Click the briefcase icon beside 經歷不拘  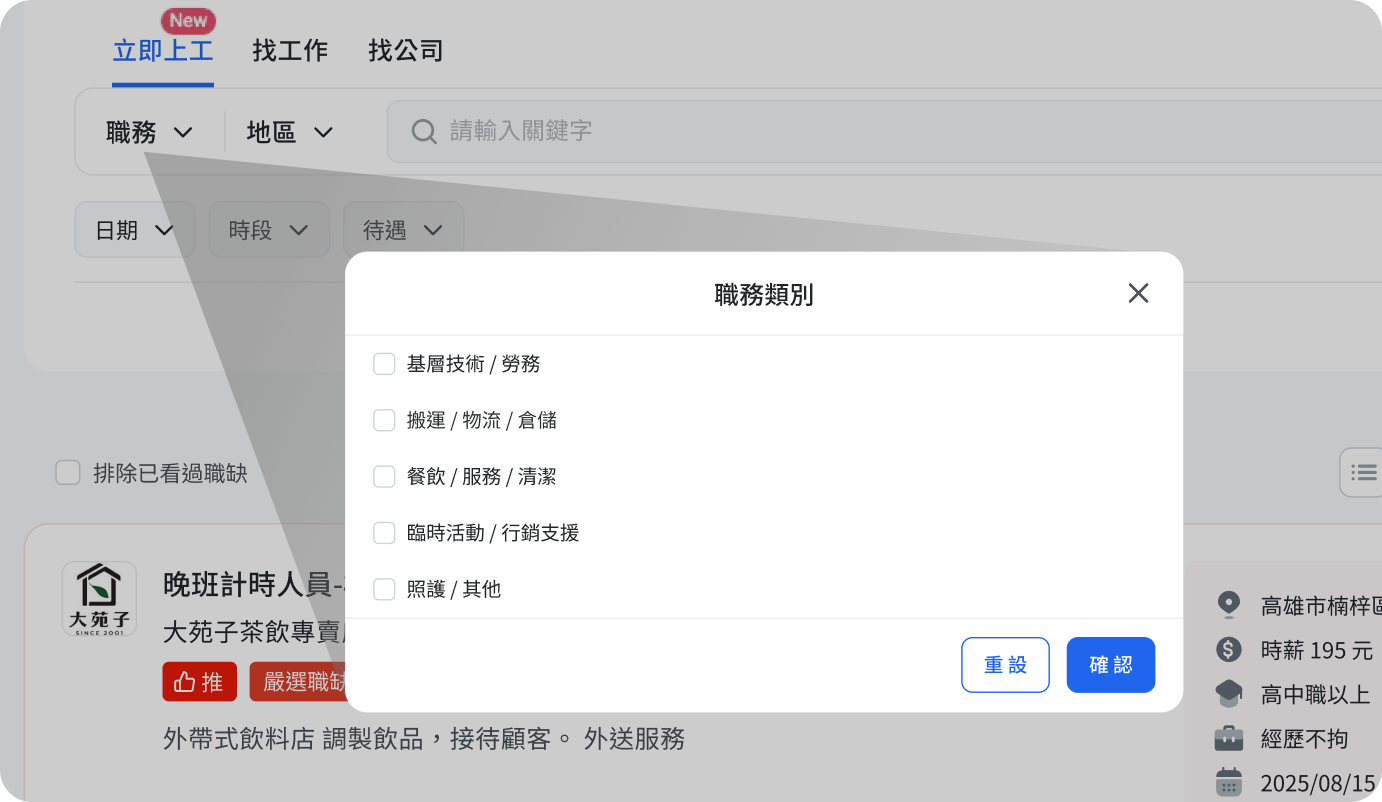pos(1228,738)
